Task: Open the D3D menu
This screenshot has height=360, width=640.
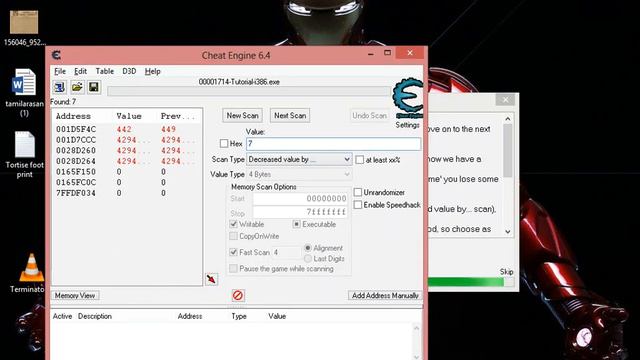Action: pyautogui.click(x=129, y=71)
